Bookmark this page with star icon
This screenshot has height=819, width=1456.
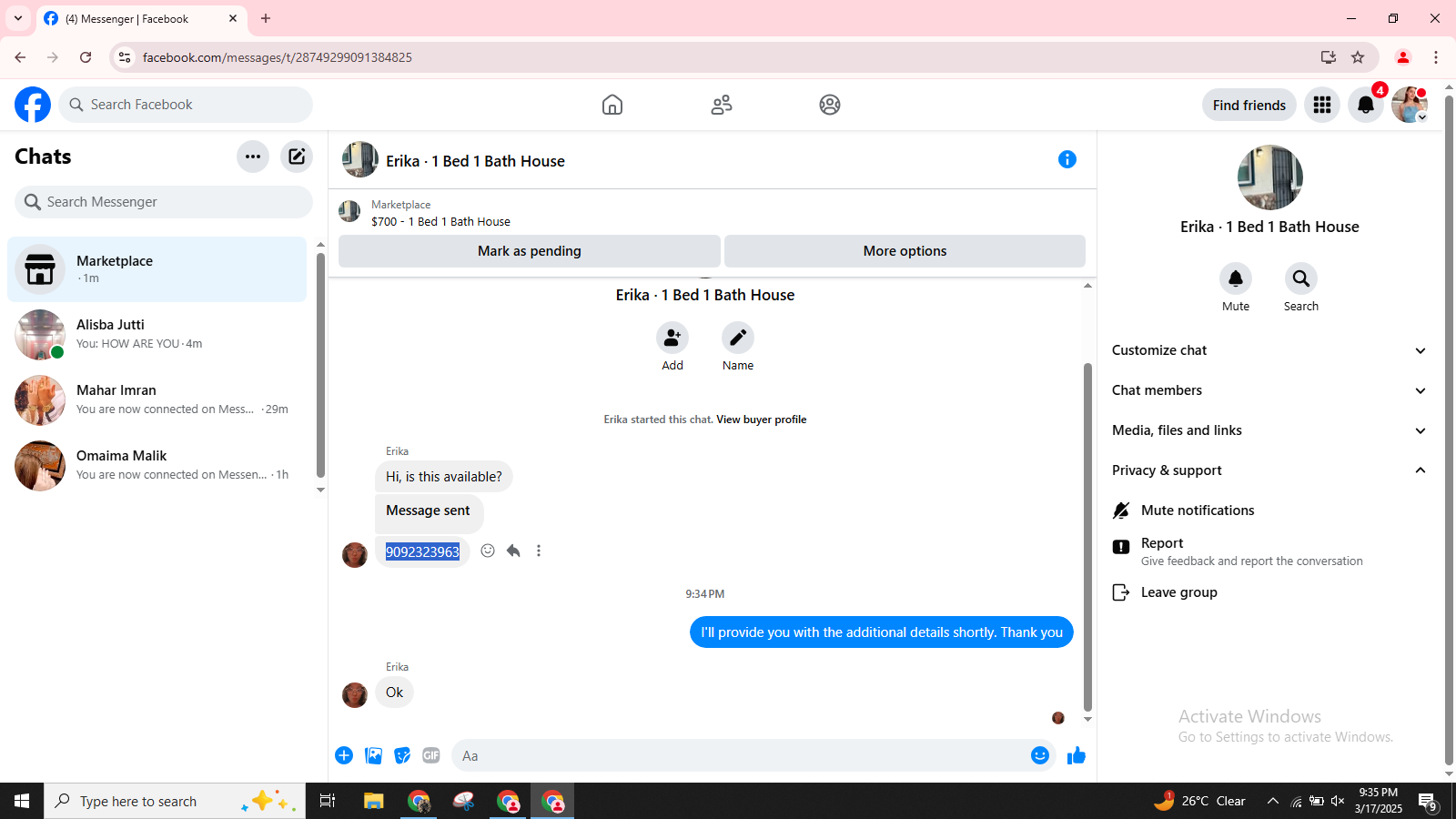[1358, 57]
